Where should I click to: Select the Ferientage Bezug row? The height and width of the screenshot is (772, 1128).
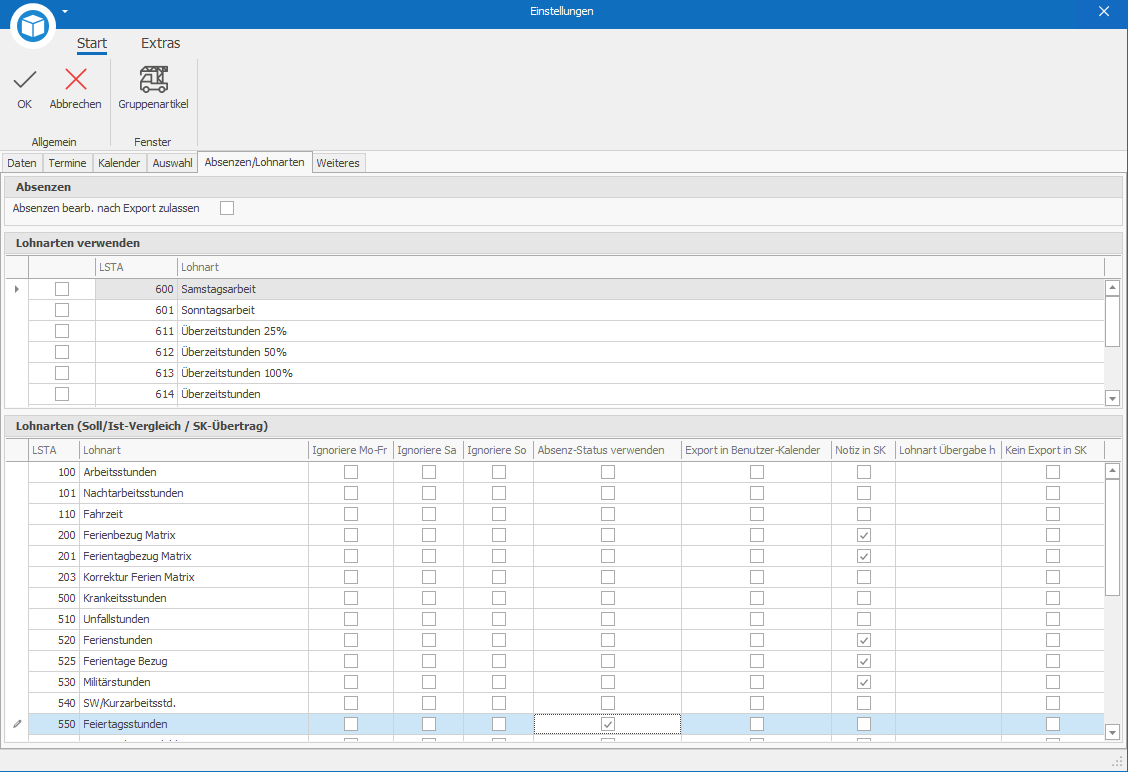566,661
